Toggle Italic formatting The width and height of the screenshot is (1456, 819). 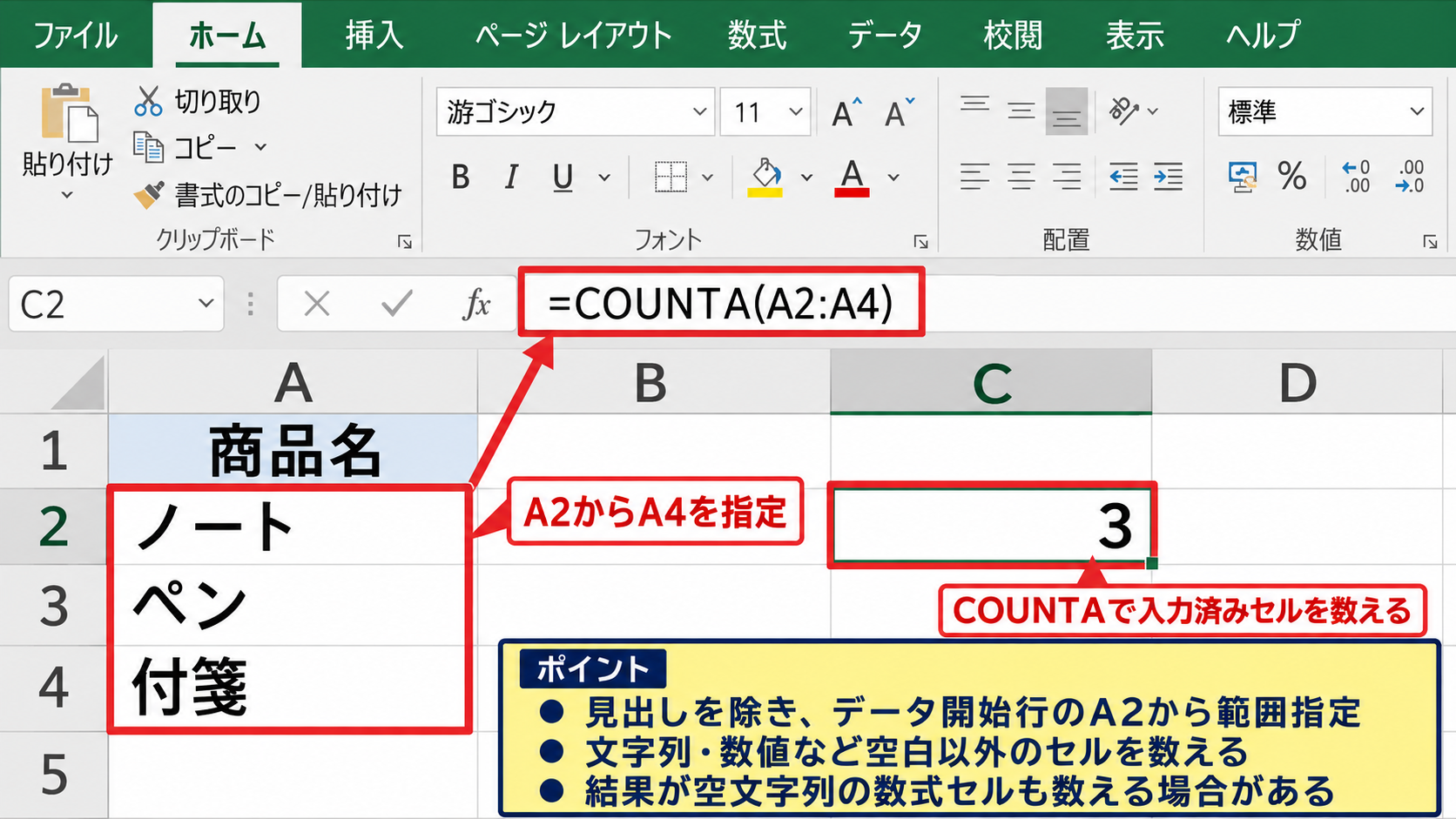511,178
